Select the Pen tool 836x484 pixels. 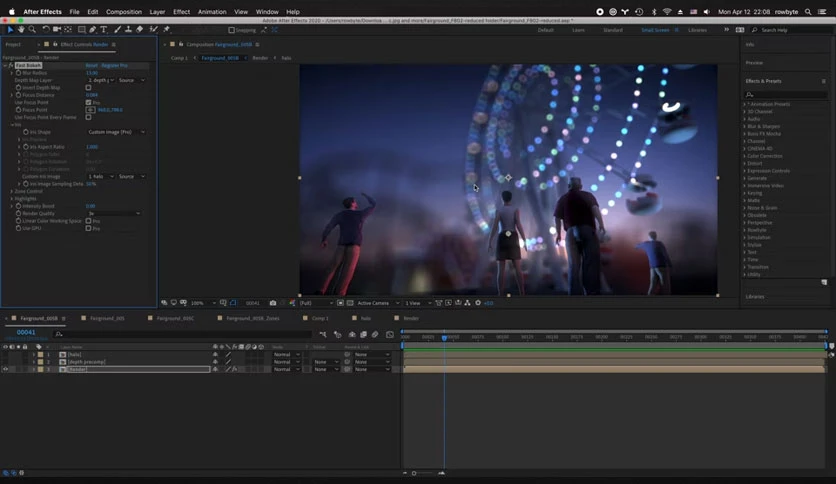pos(93,30)
